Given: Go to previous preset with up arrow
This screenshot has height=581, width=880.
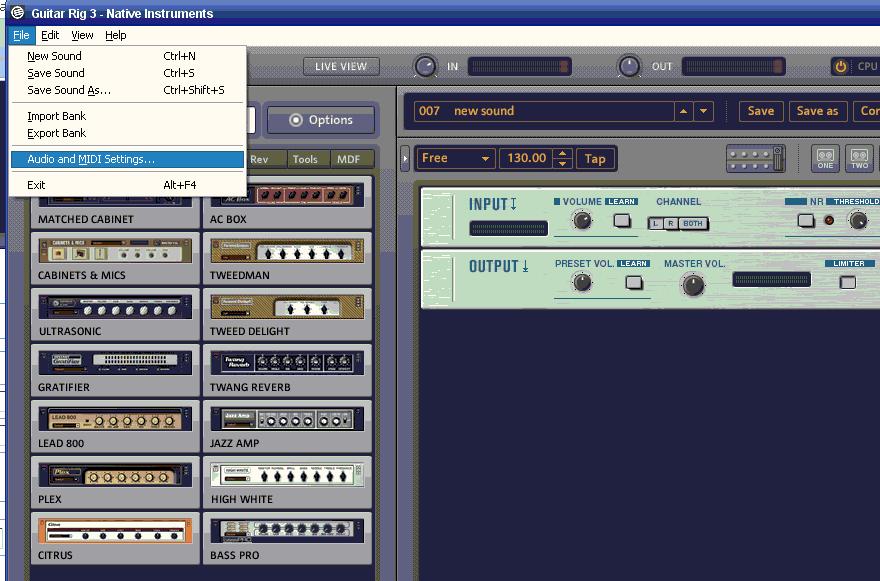Looking at the screenshot, I should point(683,111).
